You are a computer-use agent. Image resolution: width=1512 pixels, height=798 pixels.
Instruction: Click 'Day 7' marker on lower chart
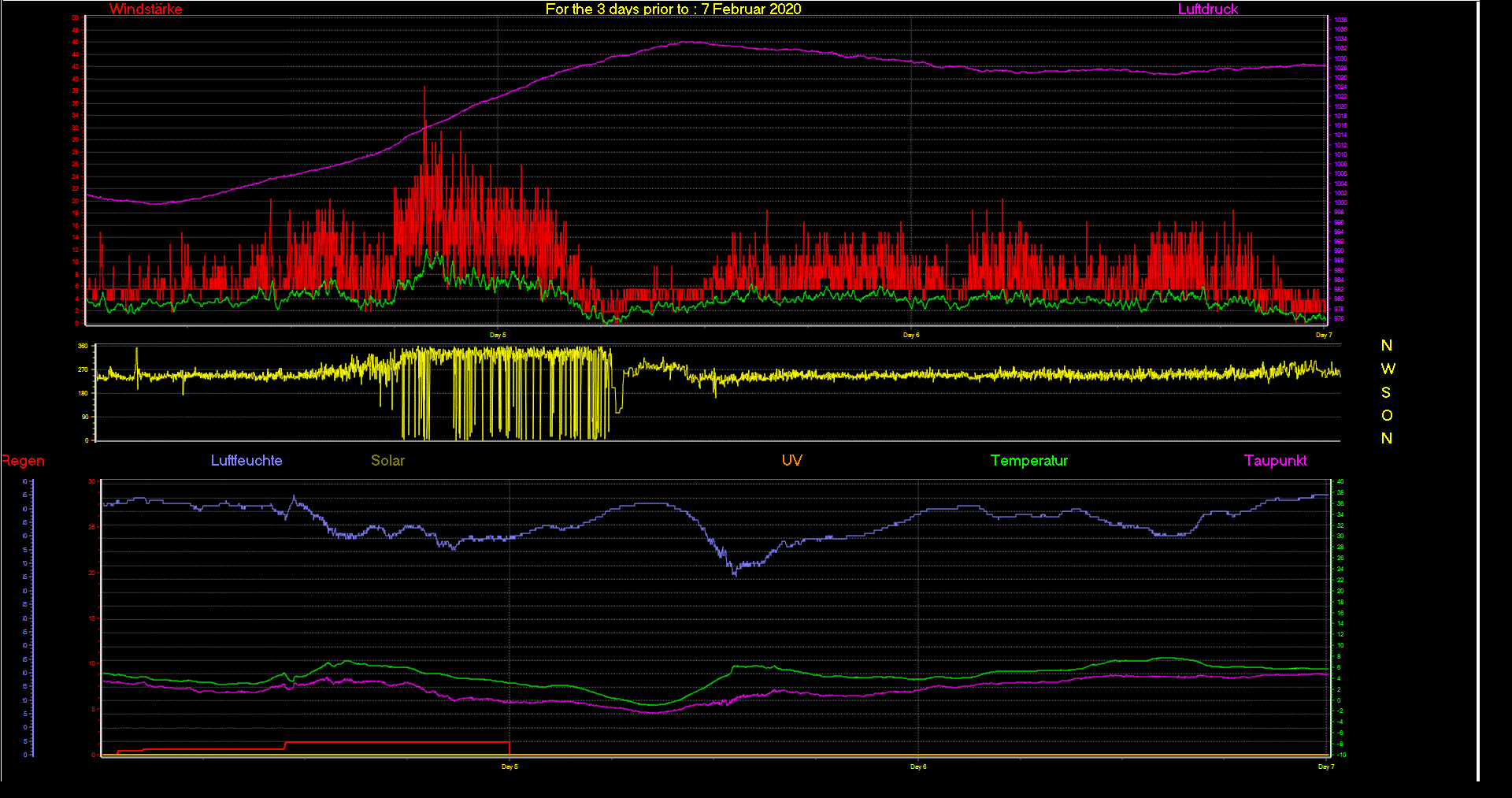pyautogui.click(x=1326, y=766)
